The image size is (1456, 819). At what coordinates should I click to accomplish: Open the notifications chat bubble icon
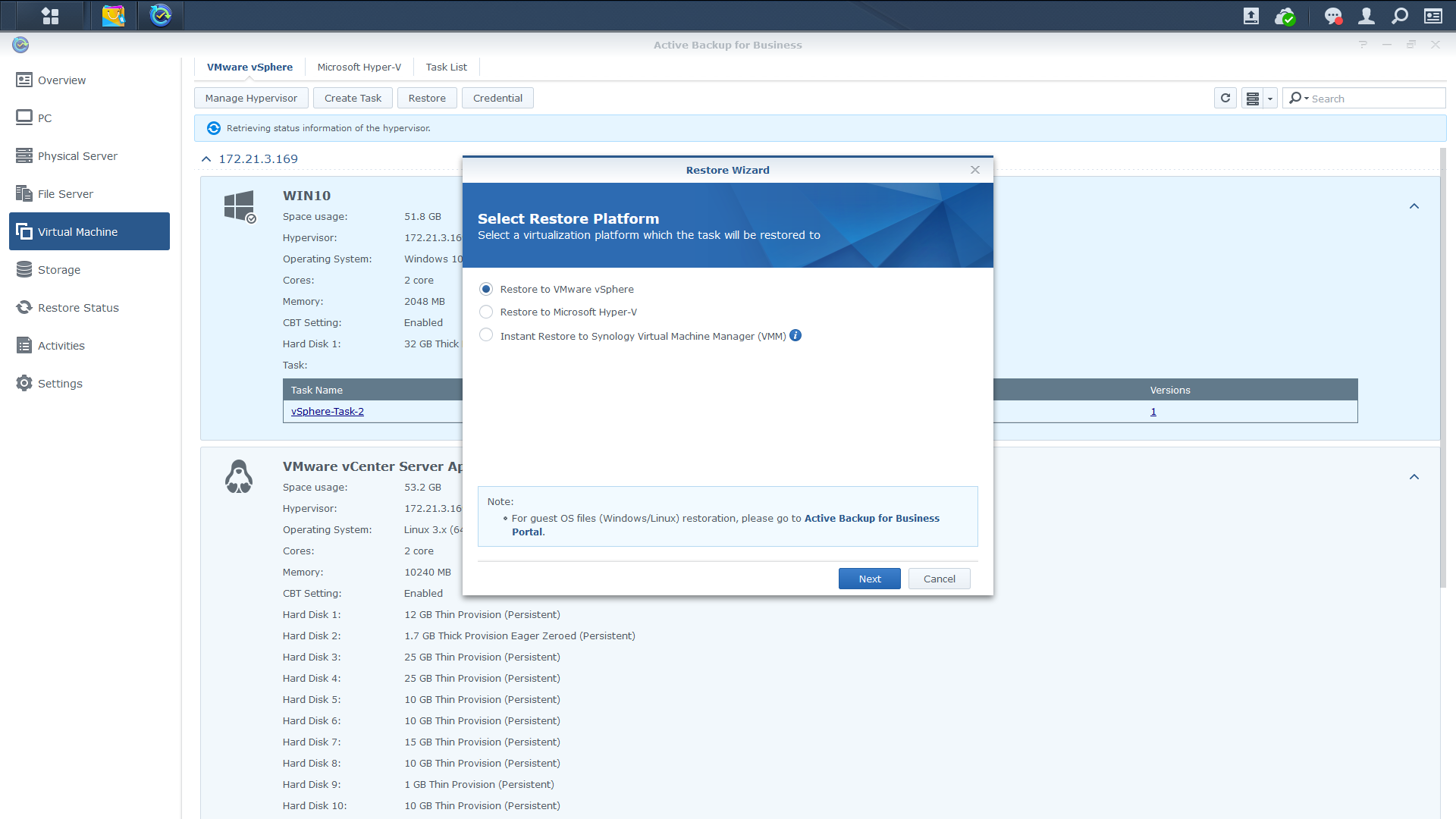click(x=1332, y=16)
